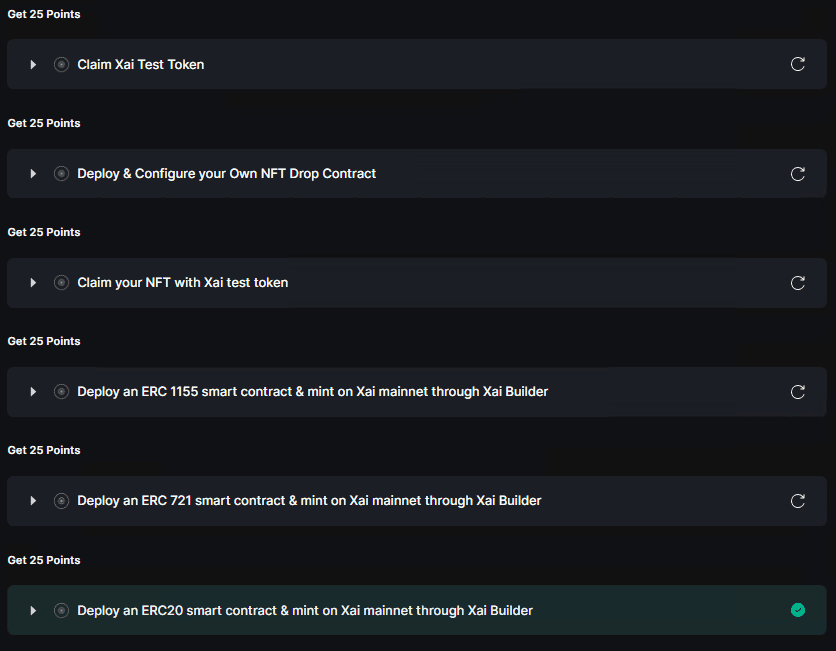Click the status circle beside NFT Drop Contract
The width and height of the screenshot is (836, 651).
click(61, 174)
